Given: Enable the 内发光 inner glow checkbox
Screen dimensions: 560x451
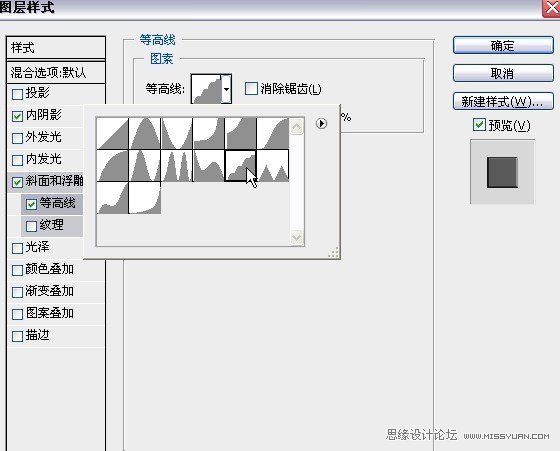Looking at the screenshot, I should point(17,160).
